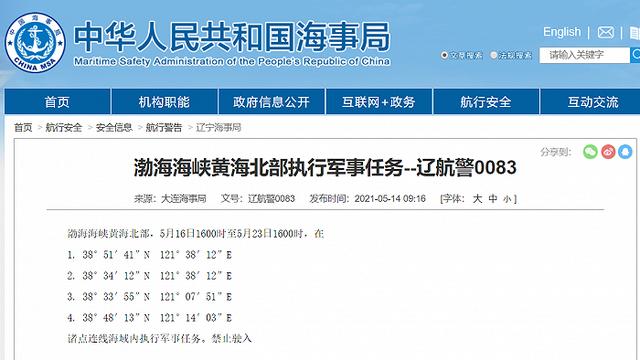Click the China MSA anchor logo
The height and width of the screenshot is (360, 640).
click(35, 42)
